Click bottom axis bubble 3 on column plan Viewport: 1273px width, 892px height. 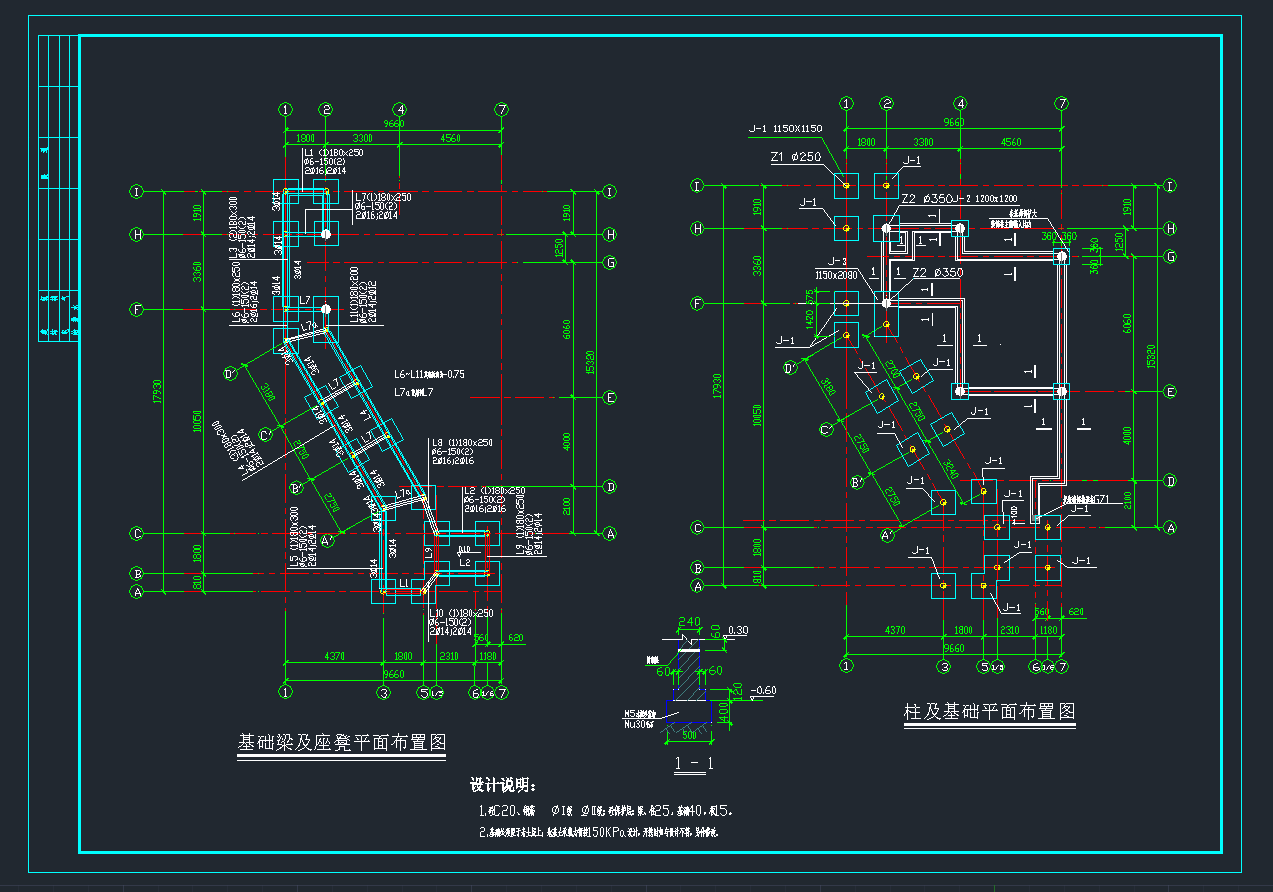(x=942, y=666)
